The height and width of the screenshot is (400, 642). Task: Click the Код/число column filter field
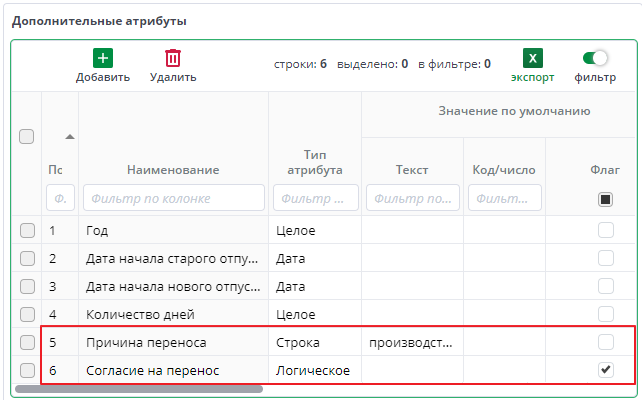pyautogui.click(x=505, y=198)
